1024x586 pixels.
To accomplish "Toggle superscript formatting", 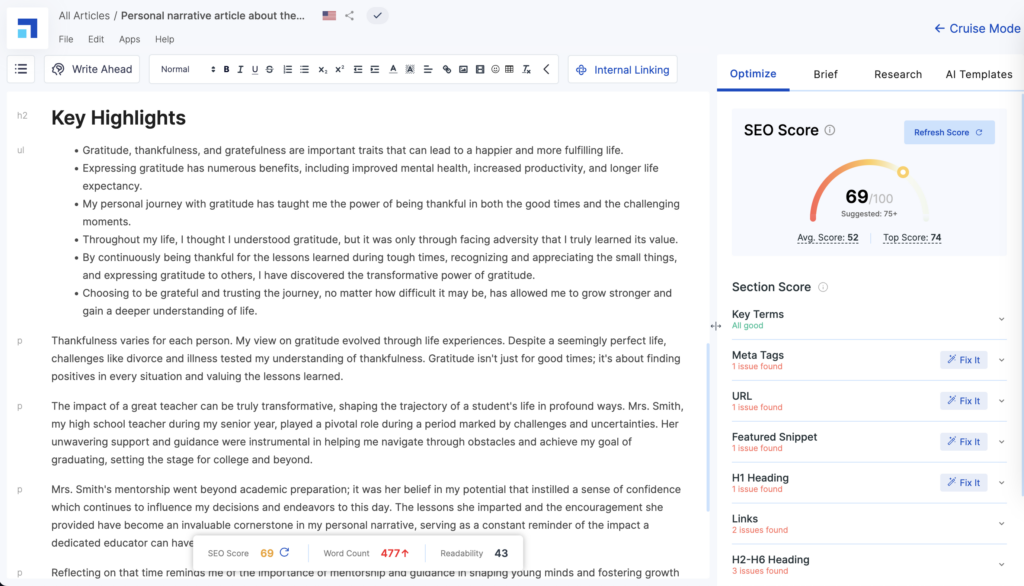I will [x=338, y=69].
